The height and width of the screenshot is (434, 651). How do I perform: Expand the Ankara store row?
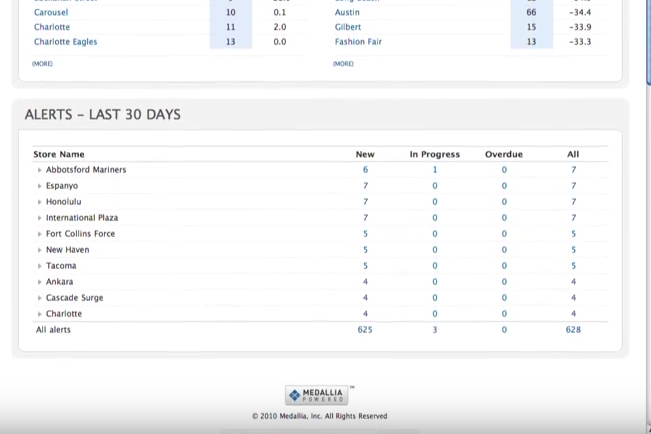click(x=40, y=282)
